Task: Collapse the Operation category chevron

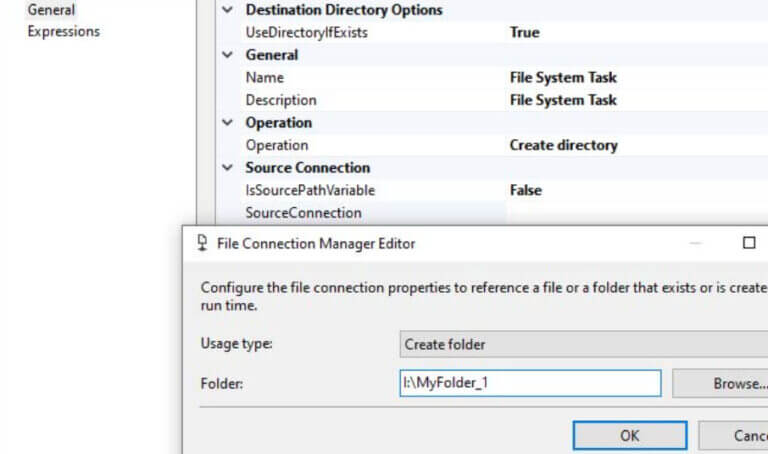Action: tap(227, 123)
